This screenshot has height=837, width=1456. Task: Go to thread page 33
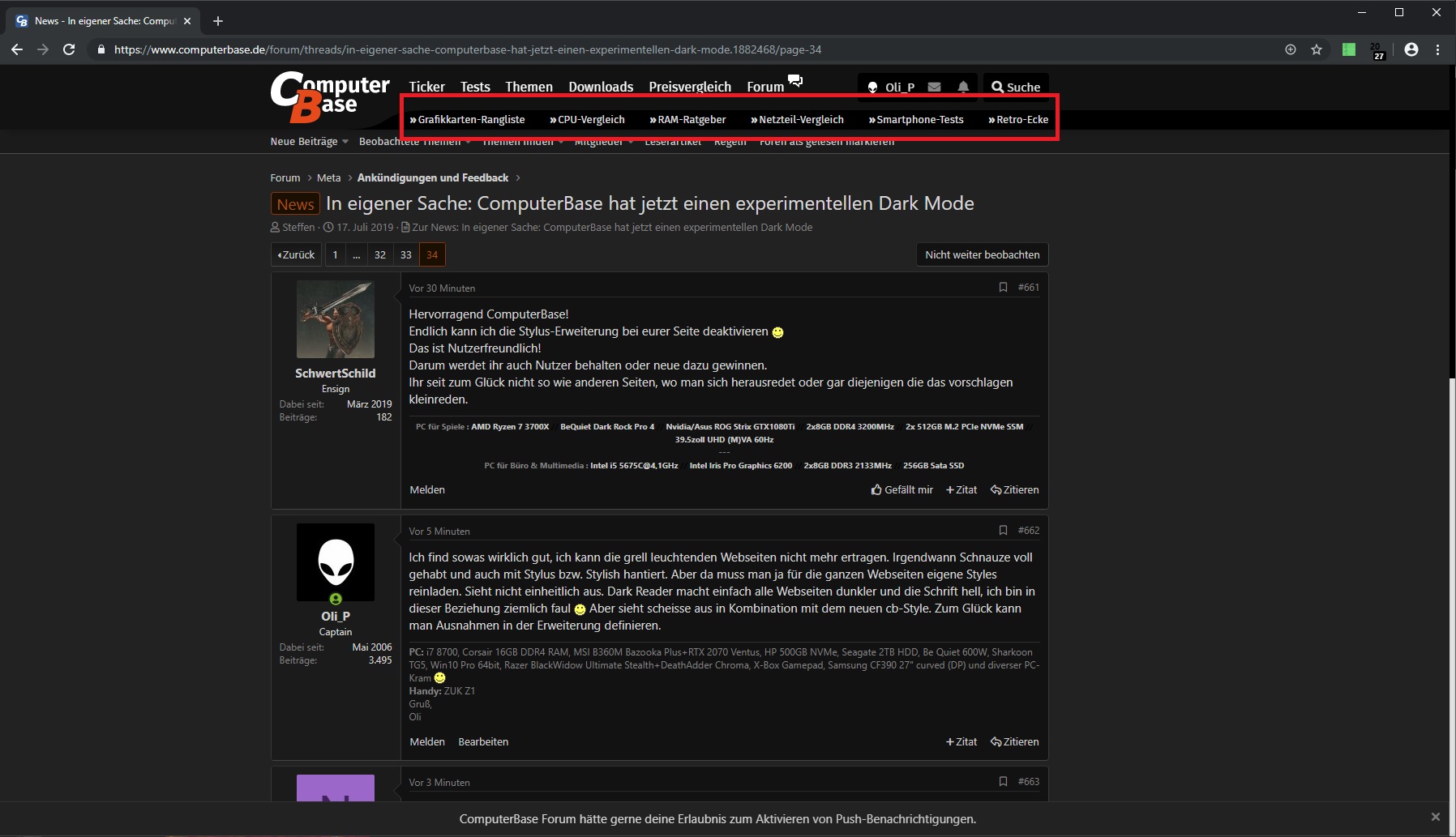pyautogui.click(x=406, y=254)
